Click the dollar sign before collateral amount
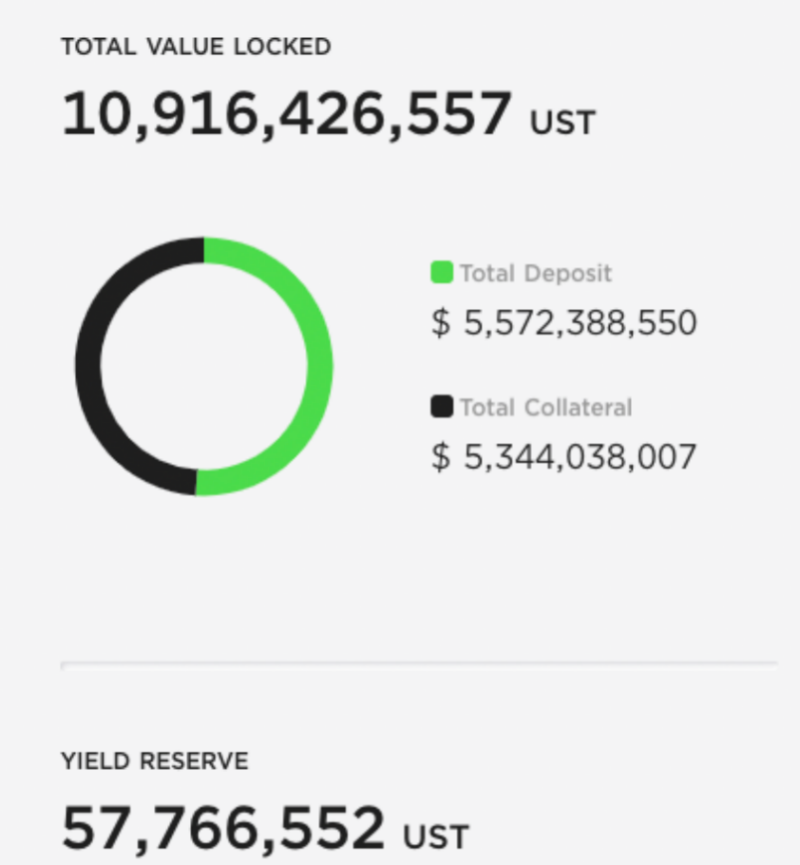The width and height of the screenshot is (800, 865). (x=441, y=457)
